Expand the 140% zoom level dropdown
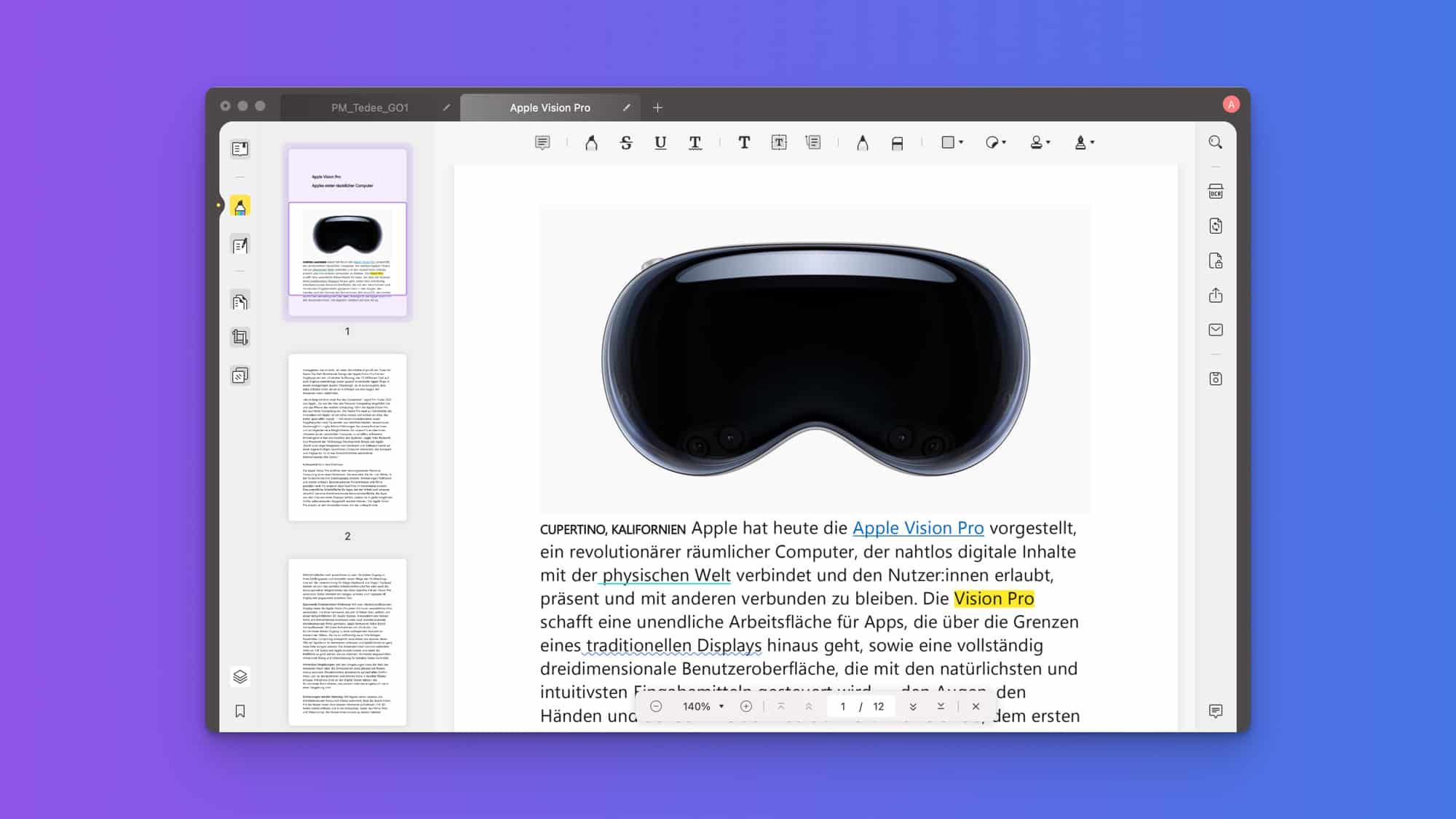This screenshot has height=819, width=1456. click(x=721, y=706)
